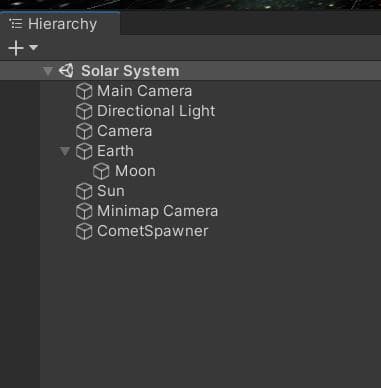
Task: Select the Solar System scene row
Action: pos(190,71)
